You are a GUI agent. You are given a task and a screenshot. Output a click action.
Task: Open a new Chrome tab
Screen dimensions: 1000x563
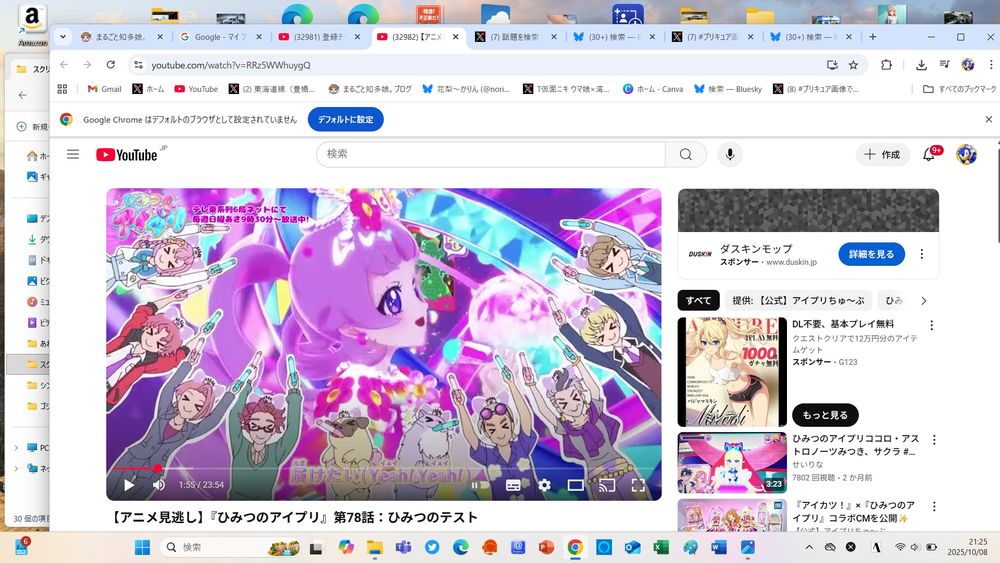click(x=872, y=37)
